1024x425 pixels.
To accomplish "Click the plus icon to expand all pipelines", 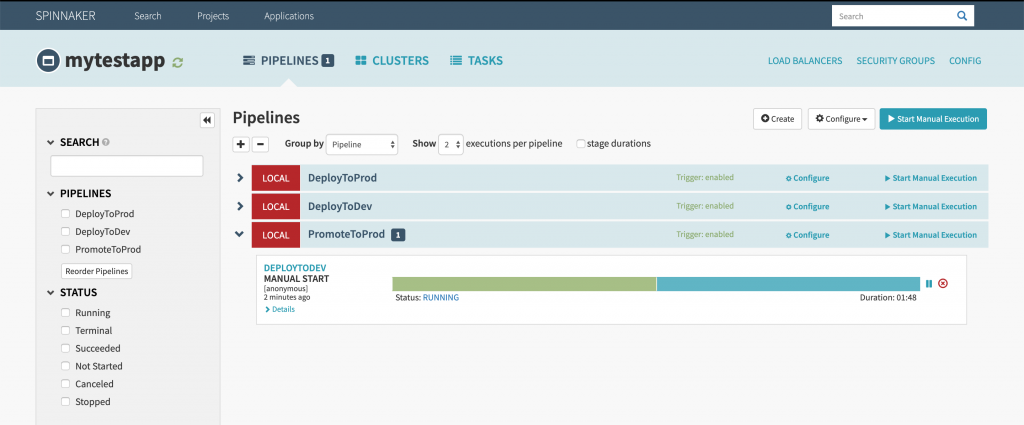I will [241, 144].
